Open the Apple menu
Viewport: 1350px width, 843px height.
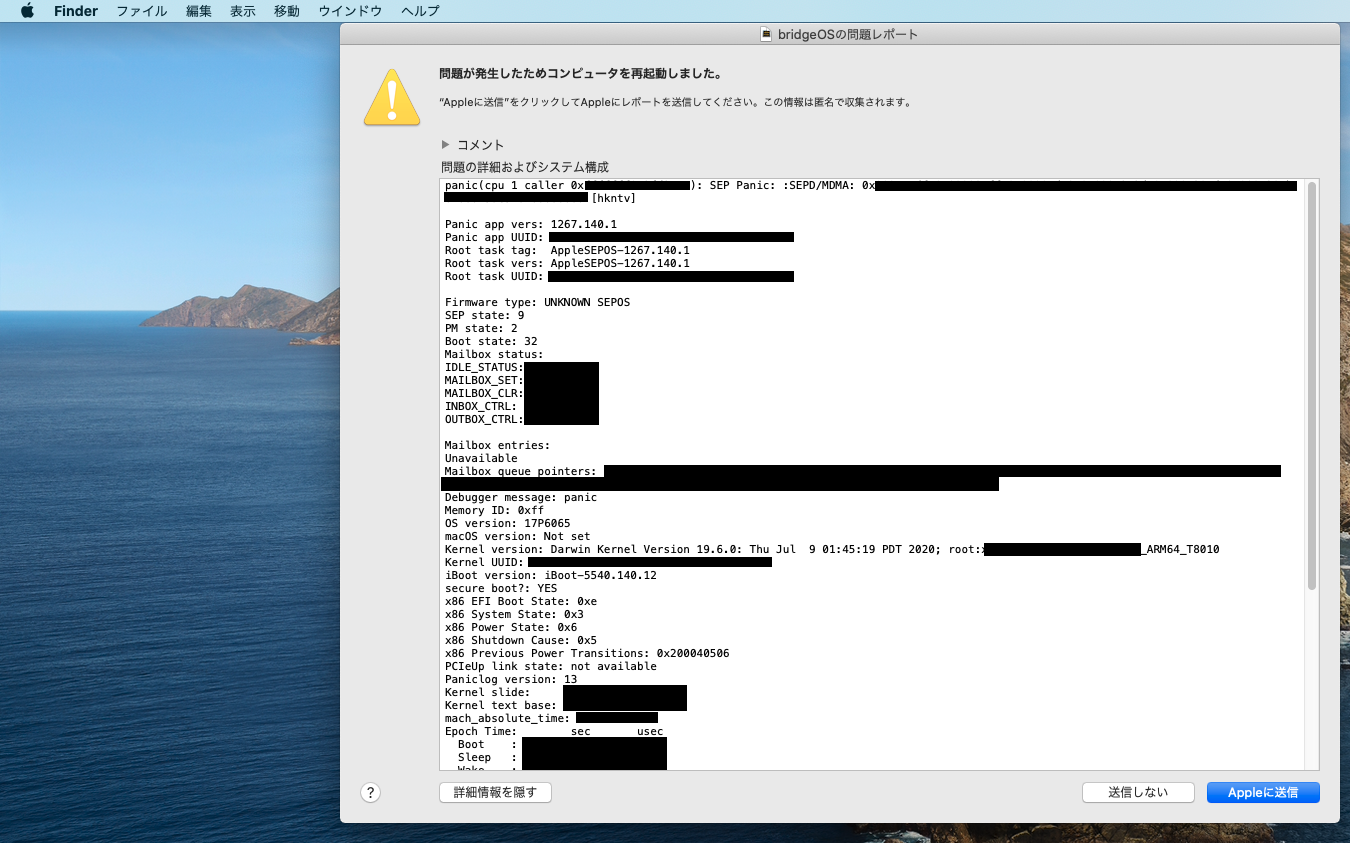pyautogui.click(x=27, y=11)
